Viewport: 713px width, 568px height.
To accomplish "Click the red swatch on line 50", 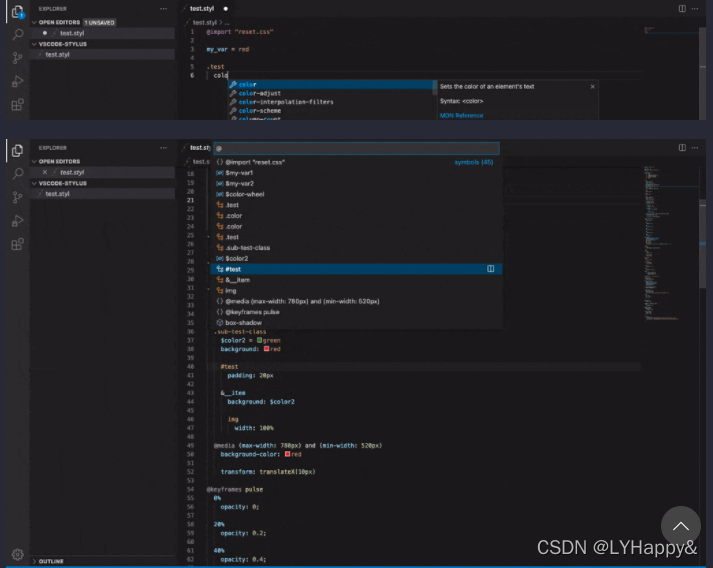I will [x=287, y=454].
